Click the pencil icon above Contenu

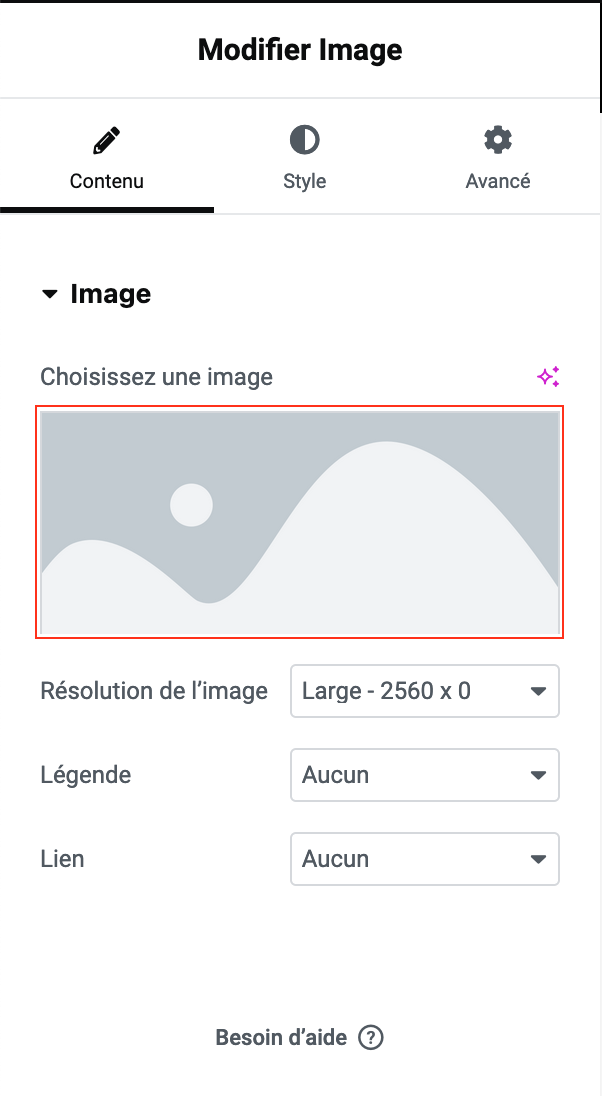[106, 140]
